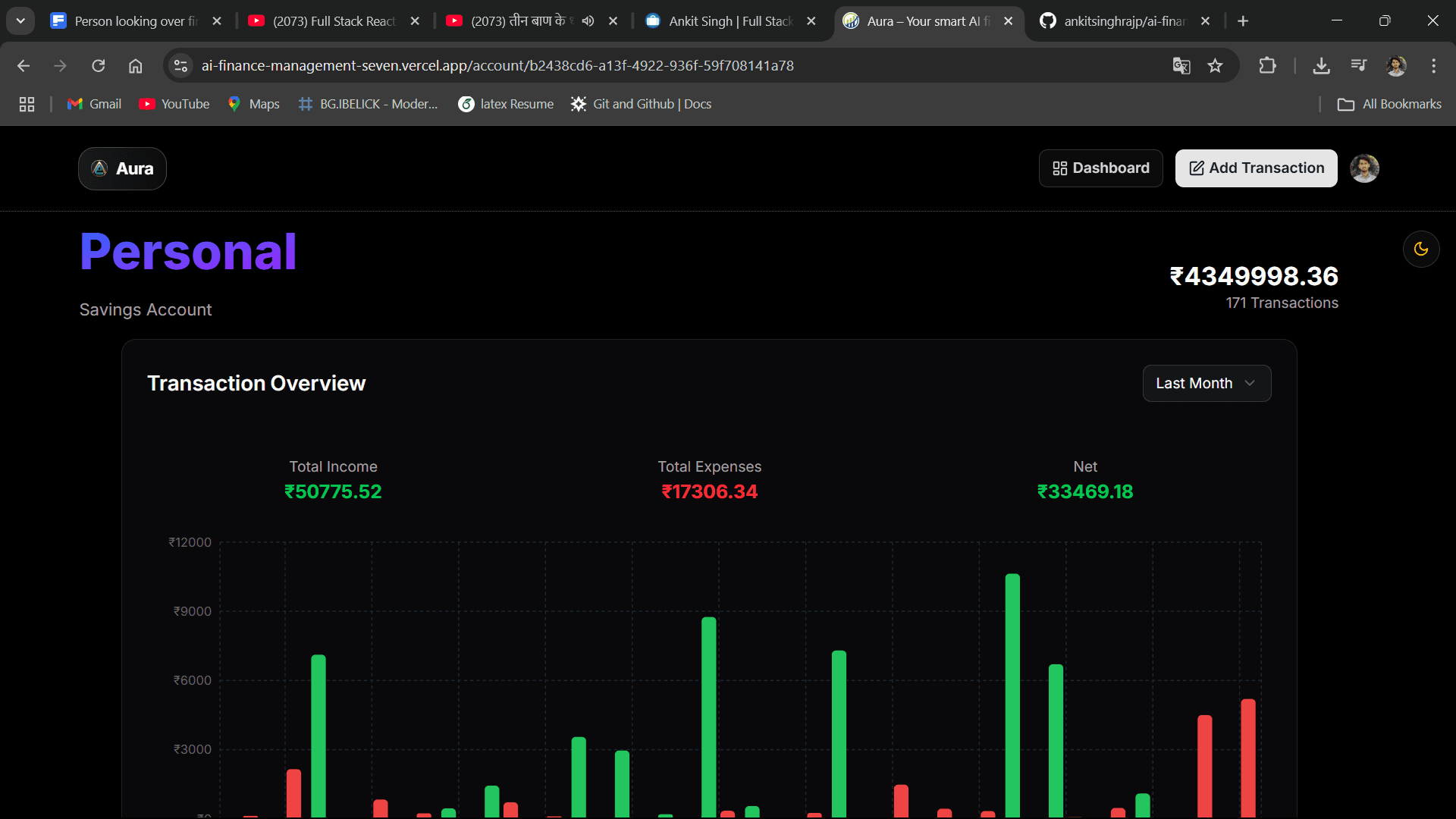Switch to Ankit Singh Full Stack tab
This screenshot has height=819, width=1456.
click(x=720, y=21)
